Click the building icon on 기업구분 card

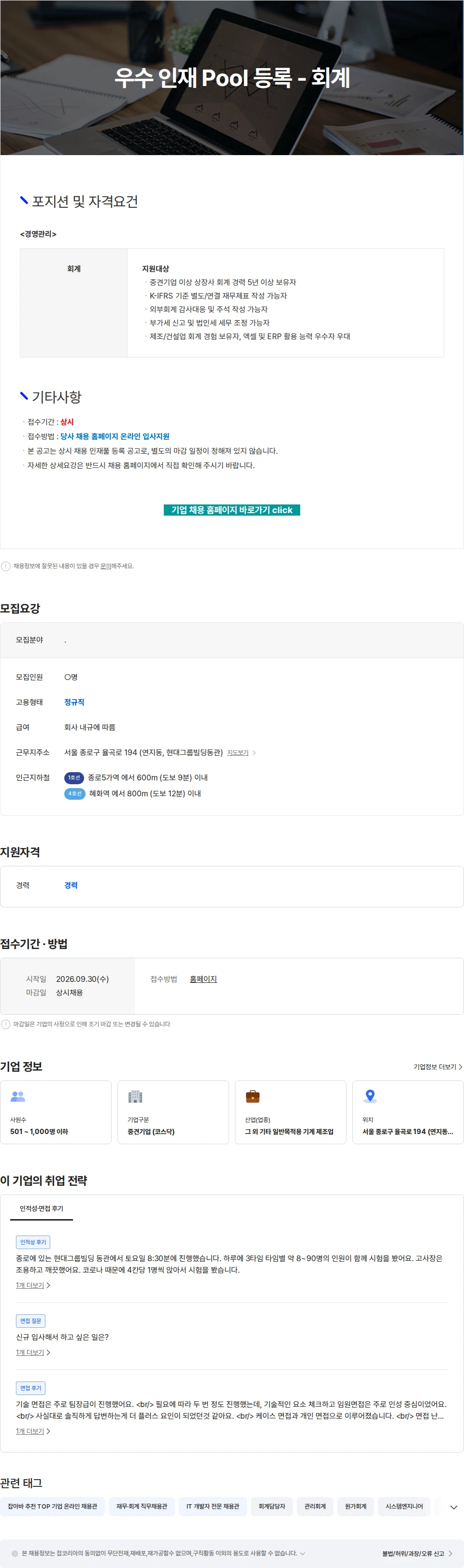[135, 1097]
